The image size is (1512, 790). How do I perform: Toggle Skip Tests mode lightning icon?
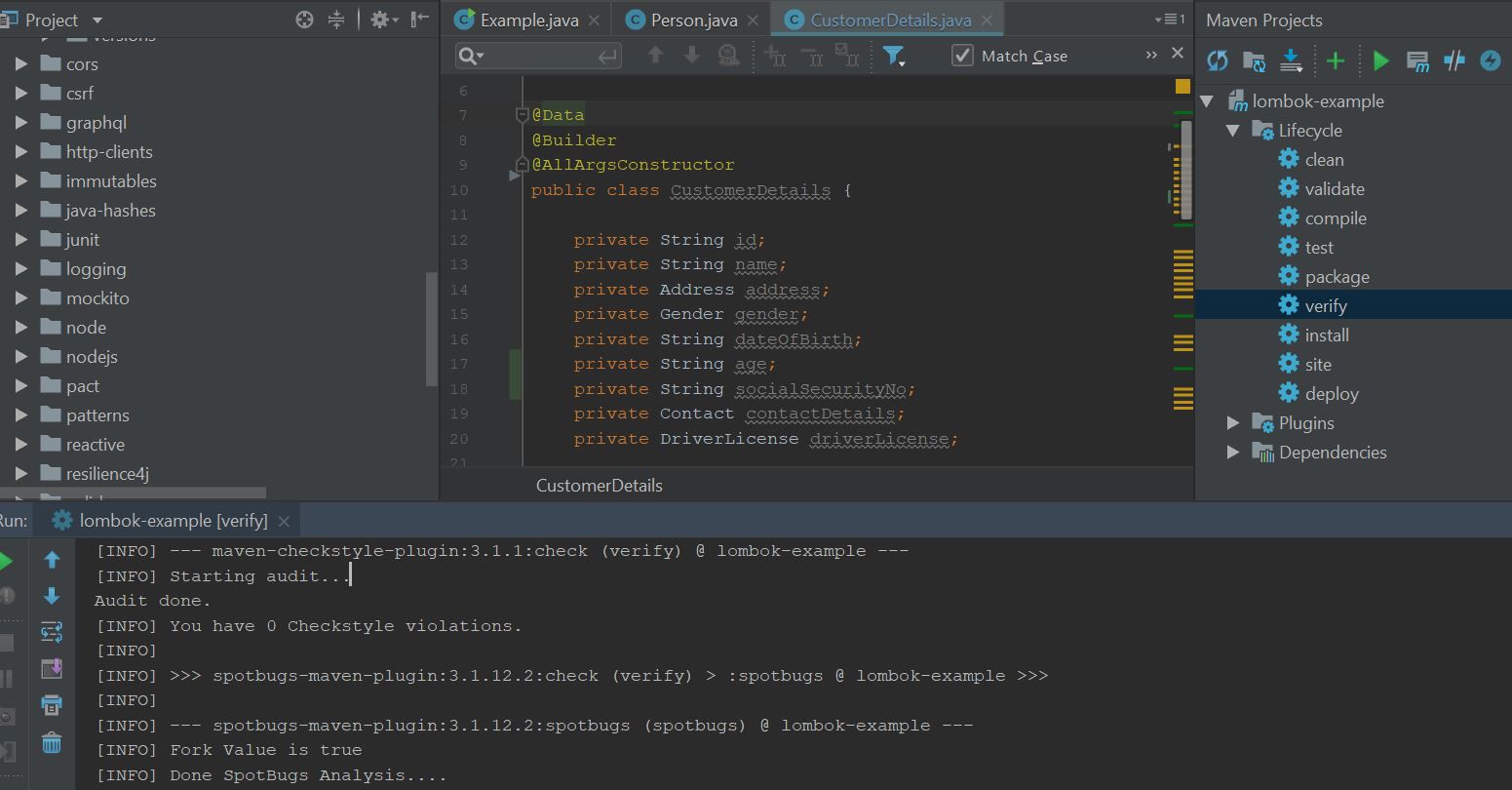[1491, 60]
